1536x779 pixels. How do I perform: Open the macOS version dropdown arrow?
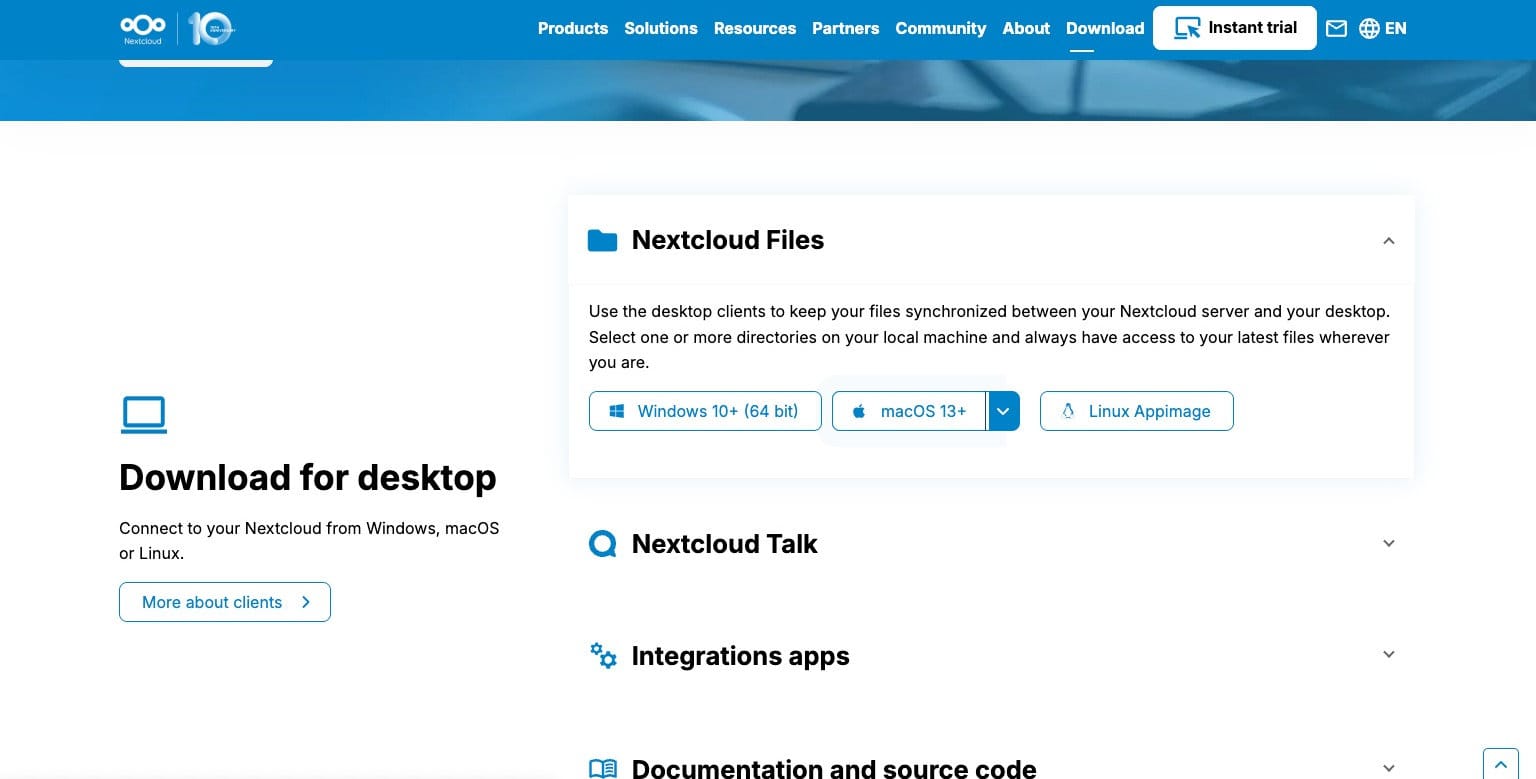coord(1003,411)
